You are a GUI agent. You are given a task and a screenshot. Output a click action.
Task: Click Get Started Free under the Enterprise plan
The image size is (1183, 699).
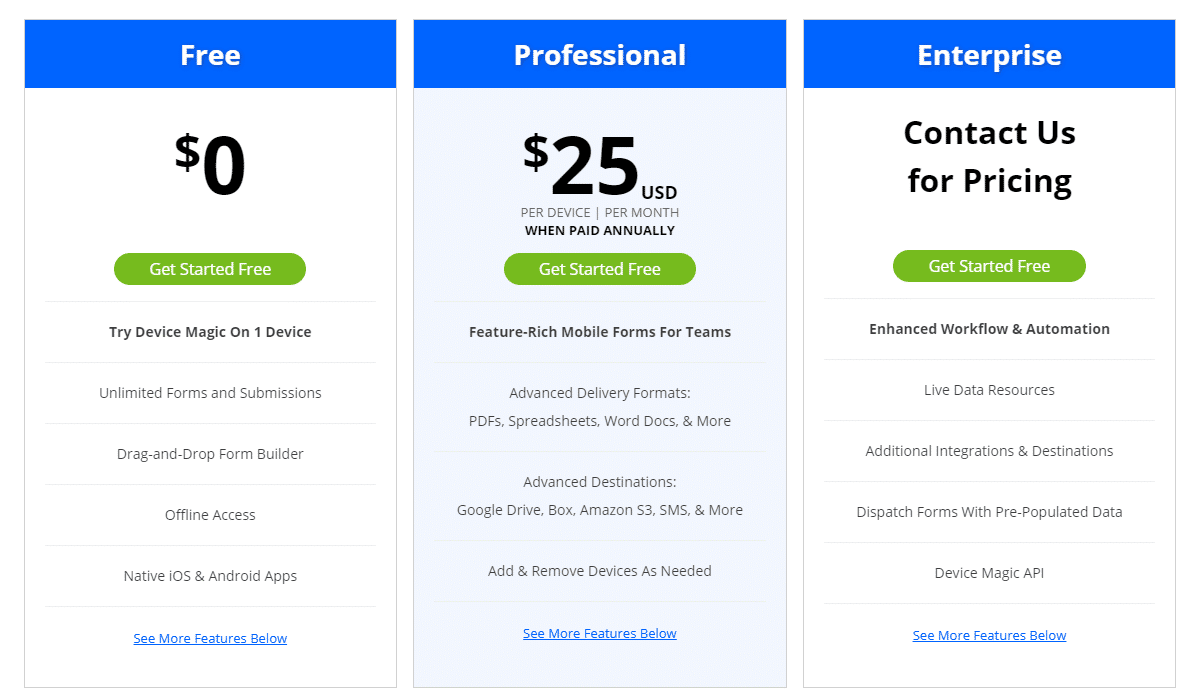coord(989,266)
